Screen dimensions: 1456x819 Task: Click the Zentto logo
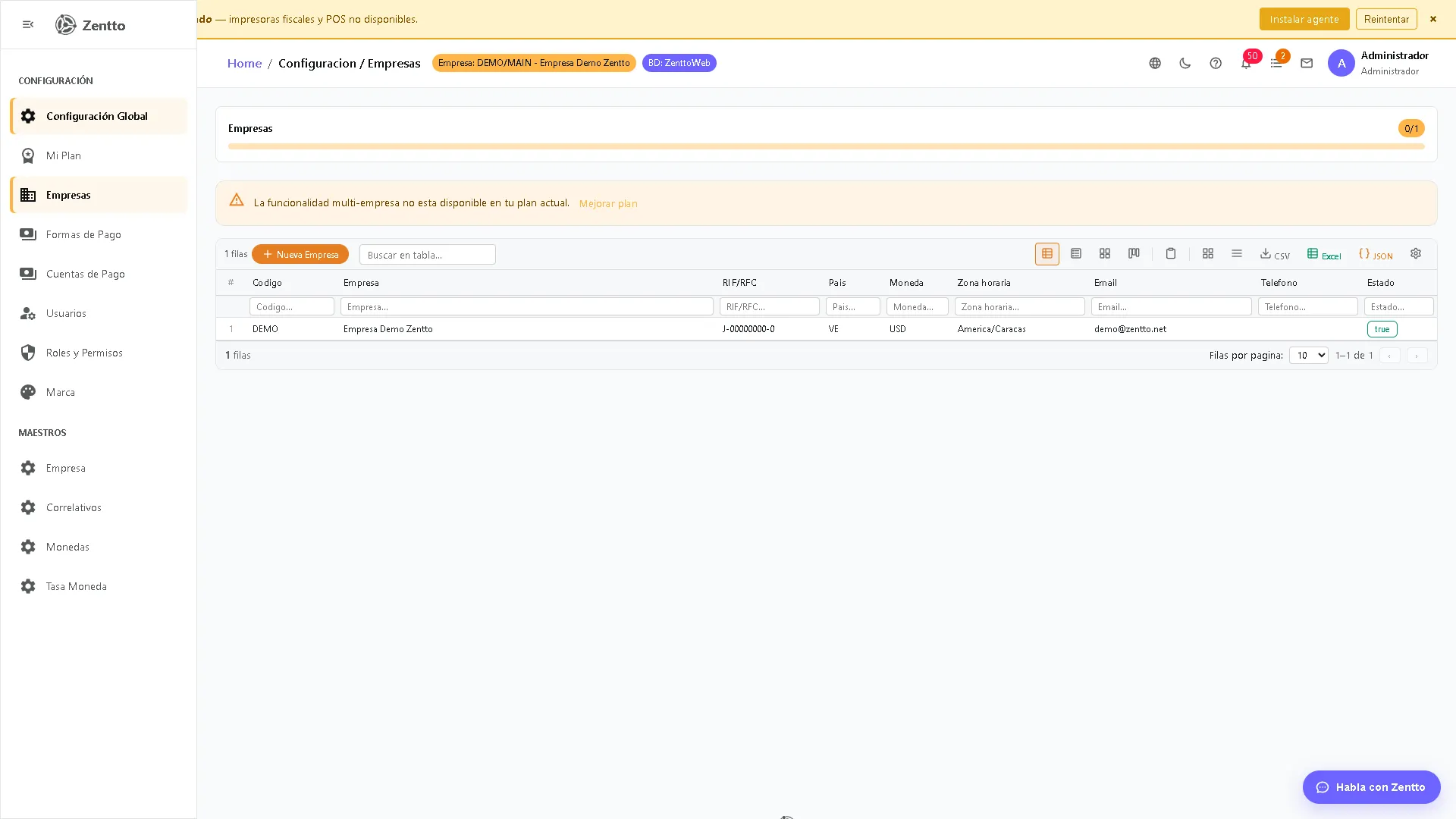coord(90,25)
